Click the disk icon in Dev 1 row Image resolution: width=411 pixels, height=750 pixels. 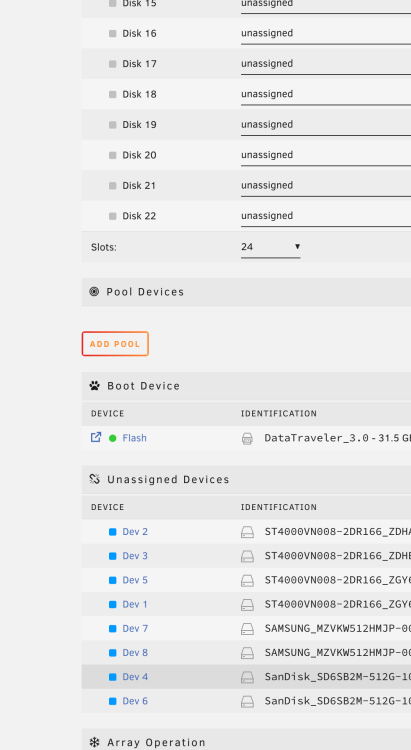[247, 605]
